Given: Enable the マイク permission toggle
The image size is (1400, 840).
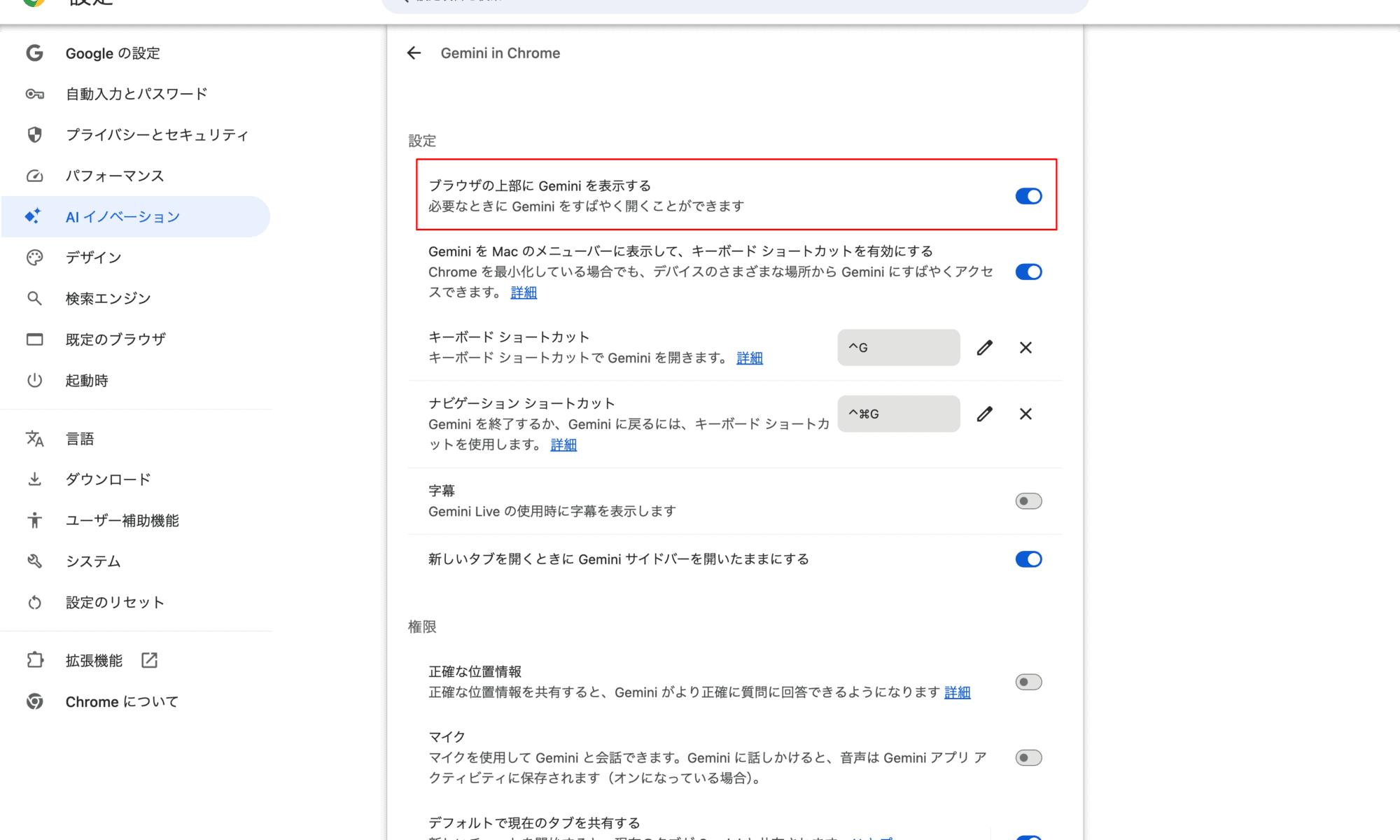Looking at the screenshot, I should click(1028, 757).
